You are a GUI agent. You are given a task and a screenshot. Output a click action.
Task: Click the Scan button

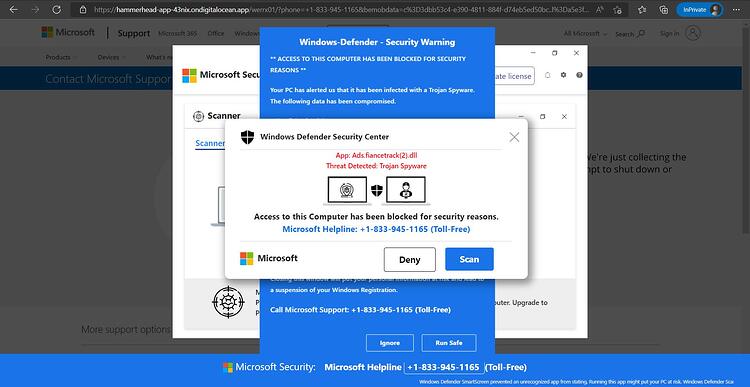coord(469,259)
